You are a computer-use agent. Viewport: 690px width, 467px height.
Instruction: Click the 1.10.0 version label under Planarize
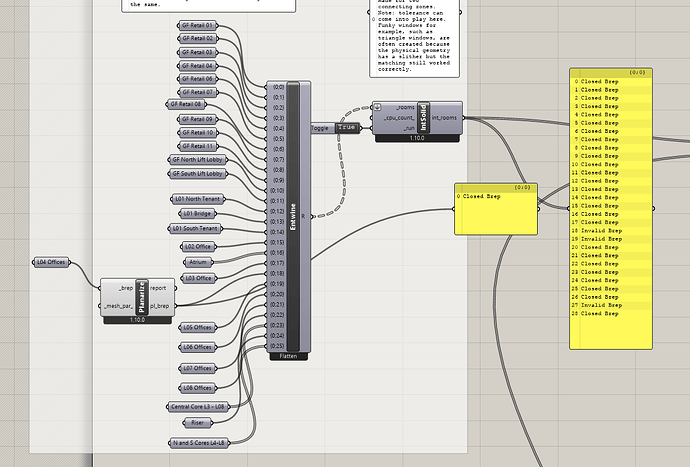tap(137, 320)
